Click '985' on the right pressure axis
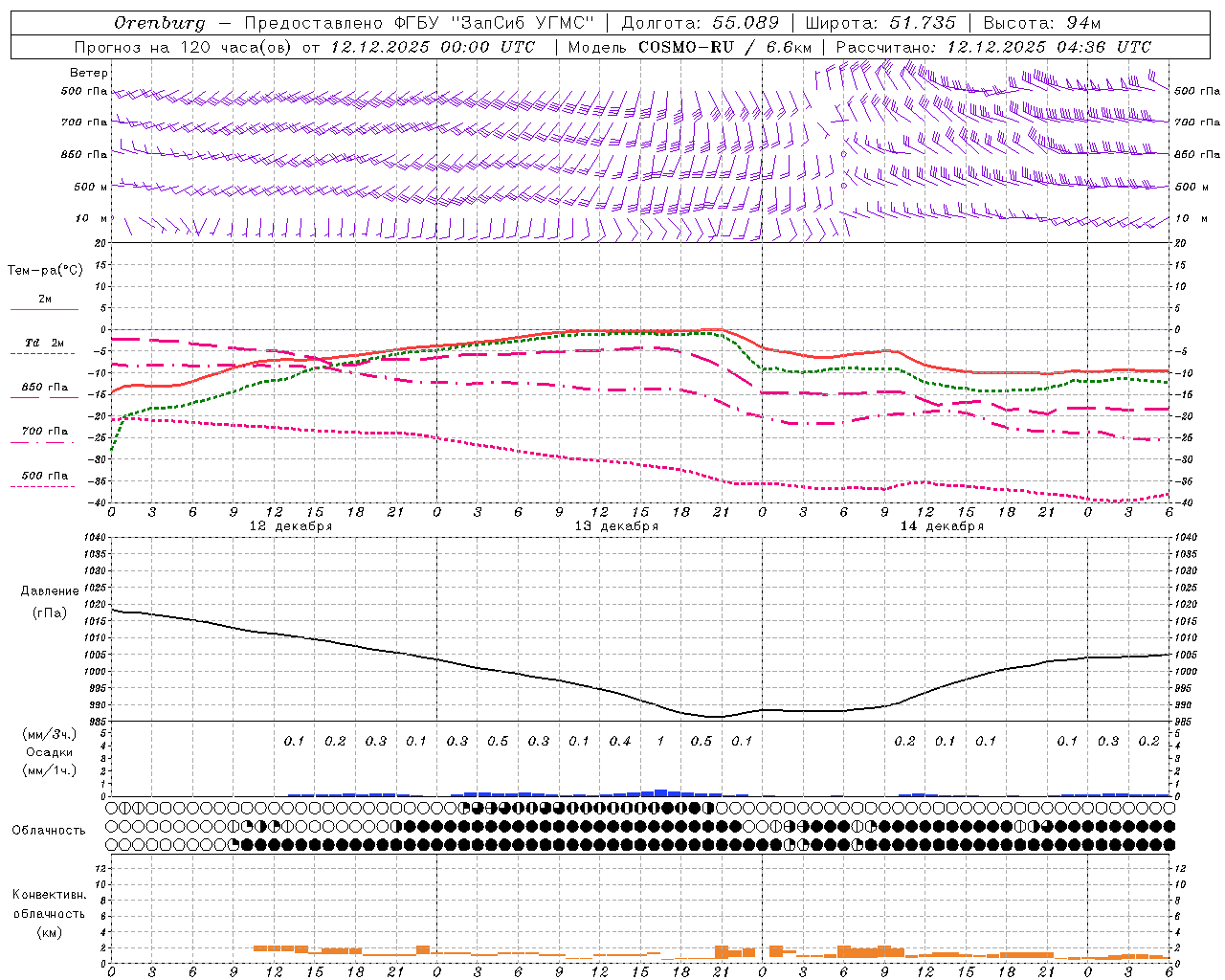 [1185, 722]
